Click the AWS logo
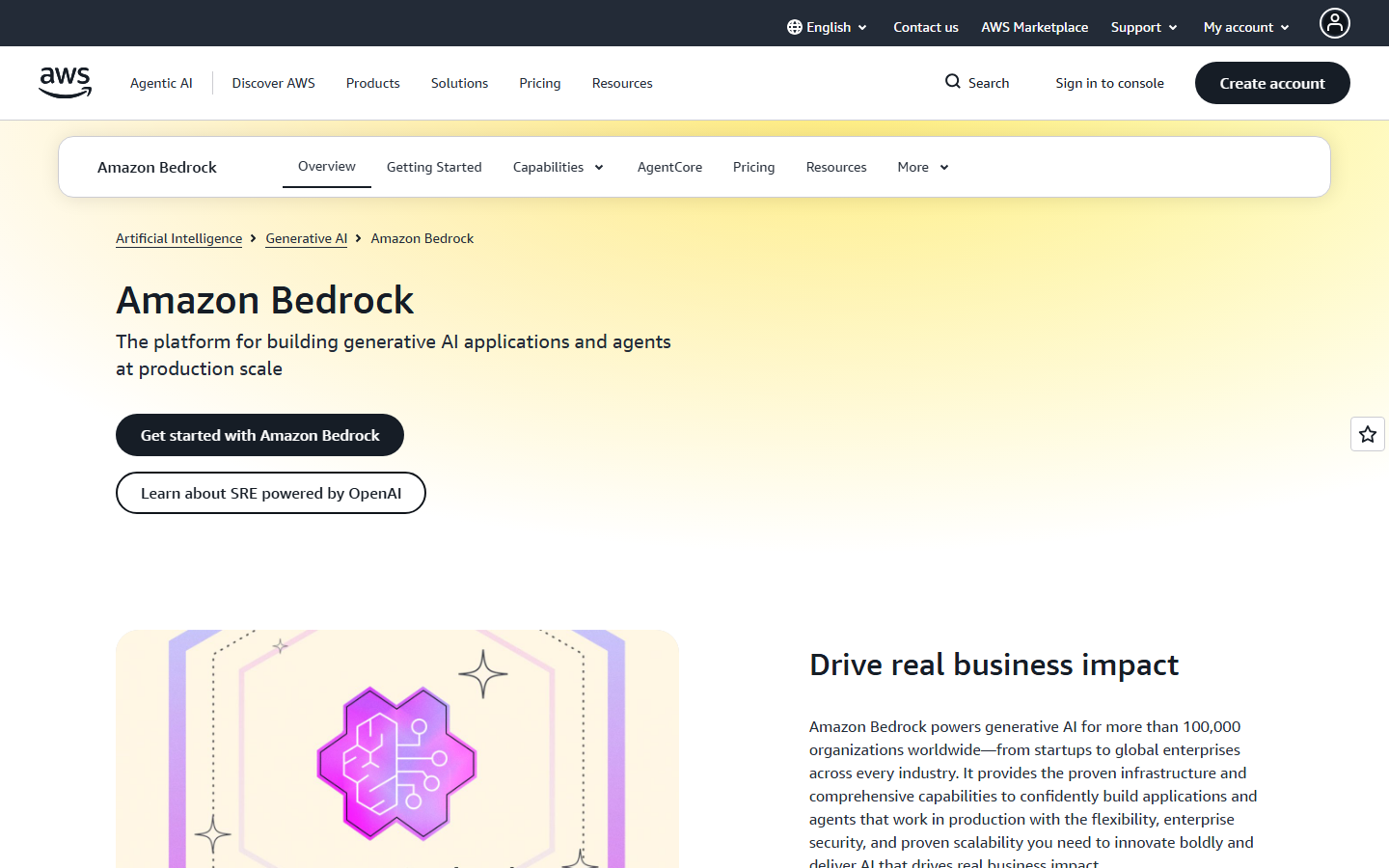The height and width of the screenshot is (868, 1389). 65,83
